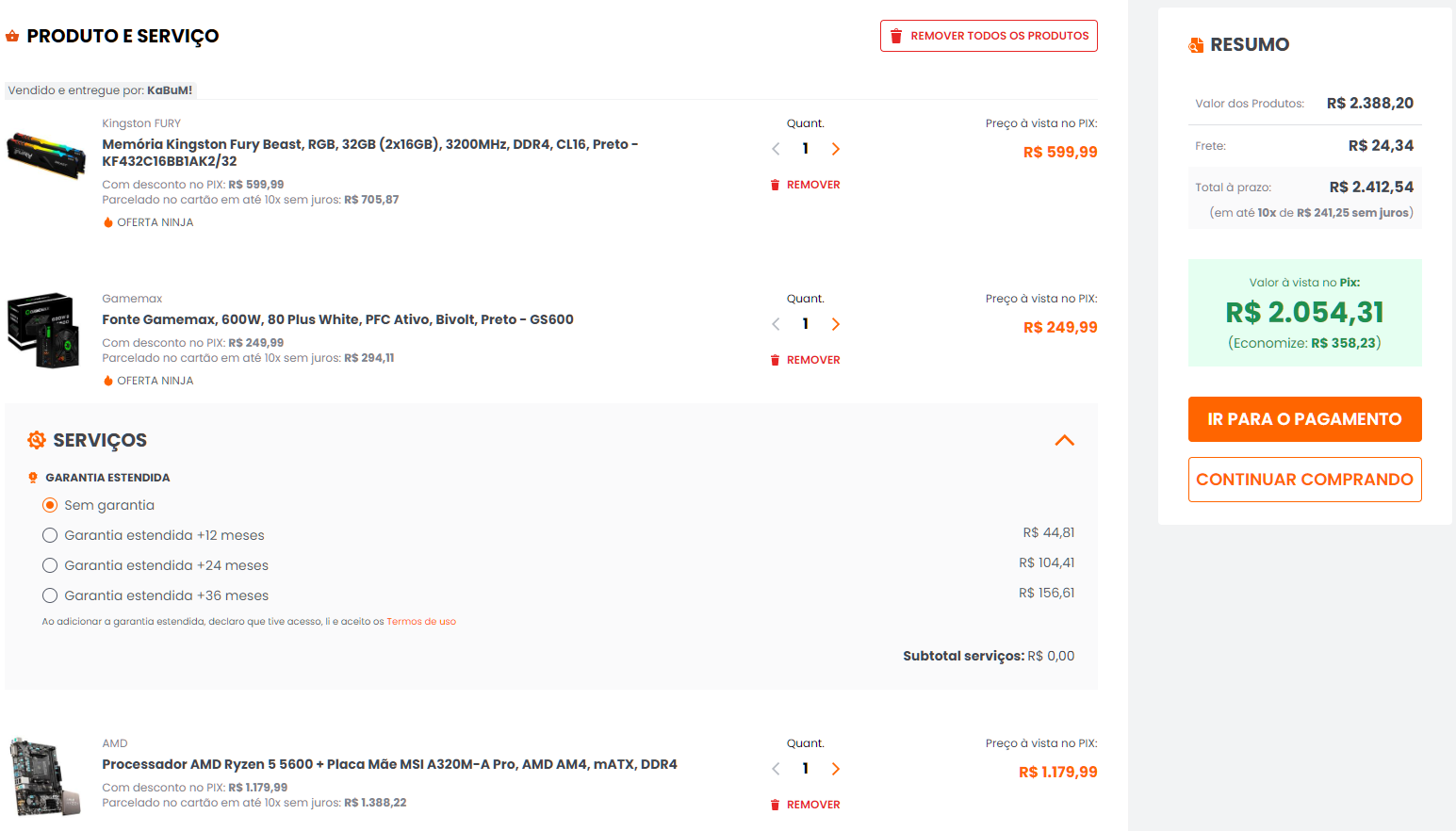Screen dimensions: 1456x831
Task: Increase quantity of Kingston Fury memory
Action: [836, 149]
